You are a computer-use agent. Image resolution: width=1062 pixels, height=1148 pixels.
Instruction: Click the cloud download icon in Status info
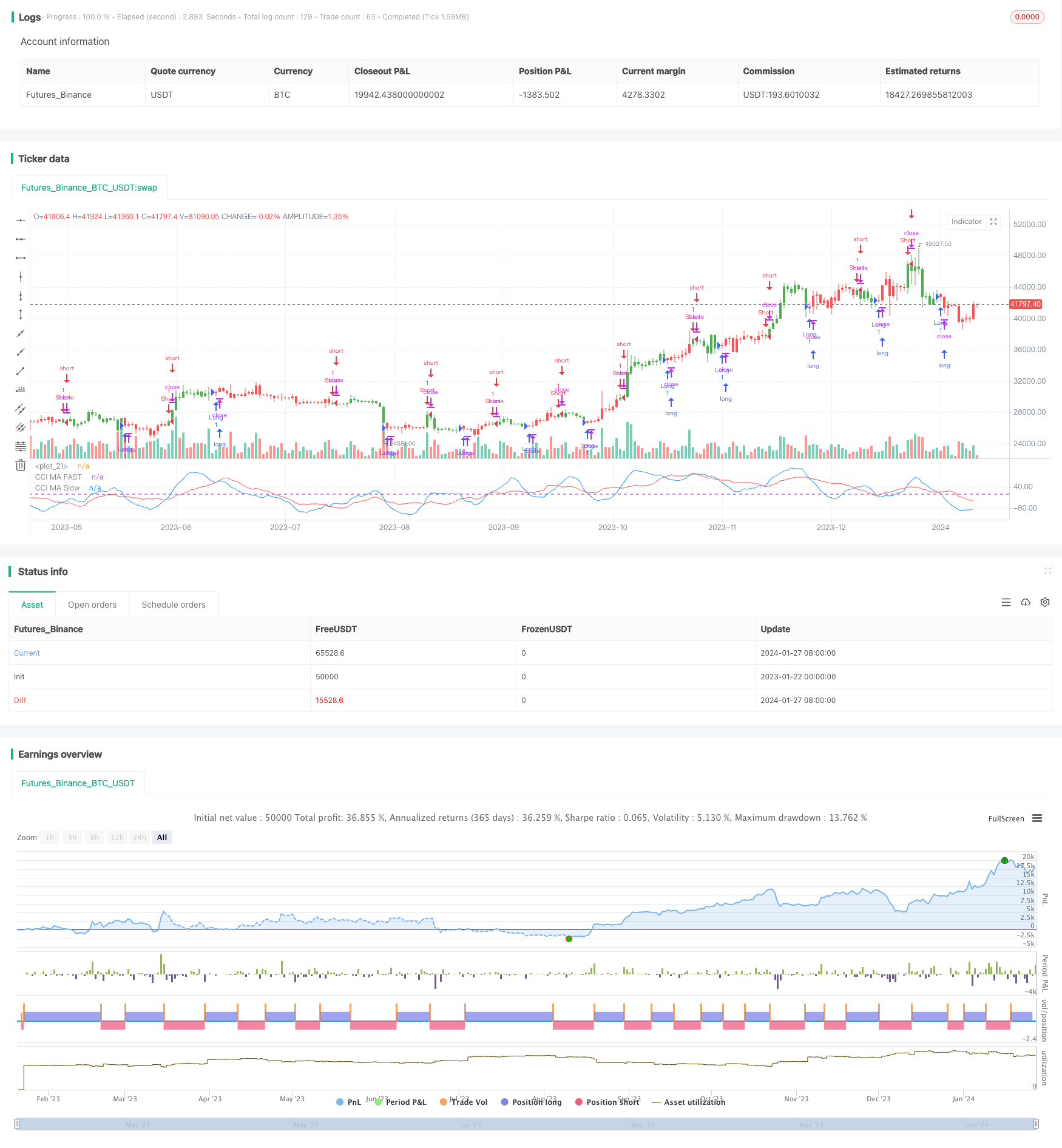tap(1026, 602)
